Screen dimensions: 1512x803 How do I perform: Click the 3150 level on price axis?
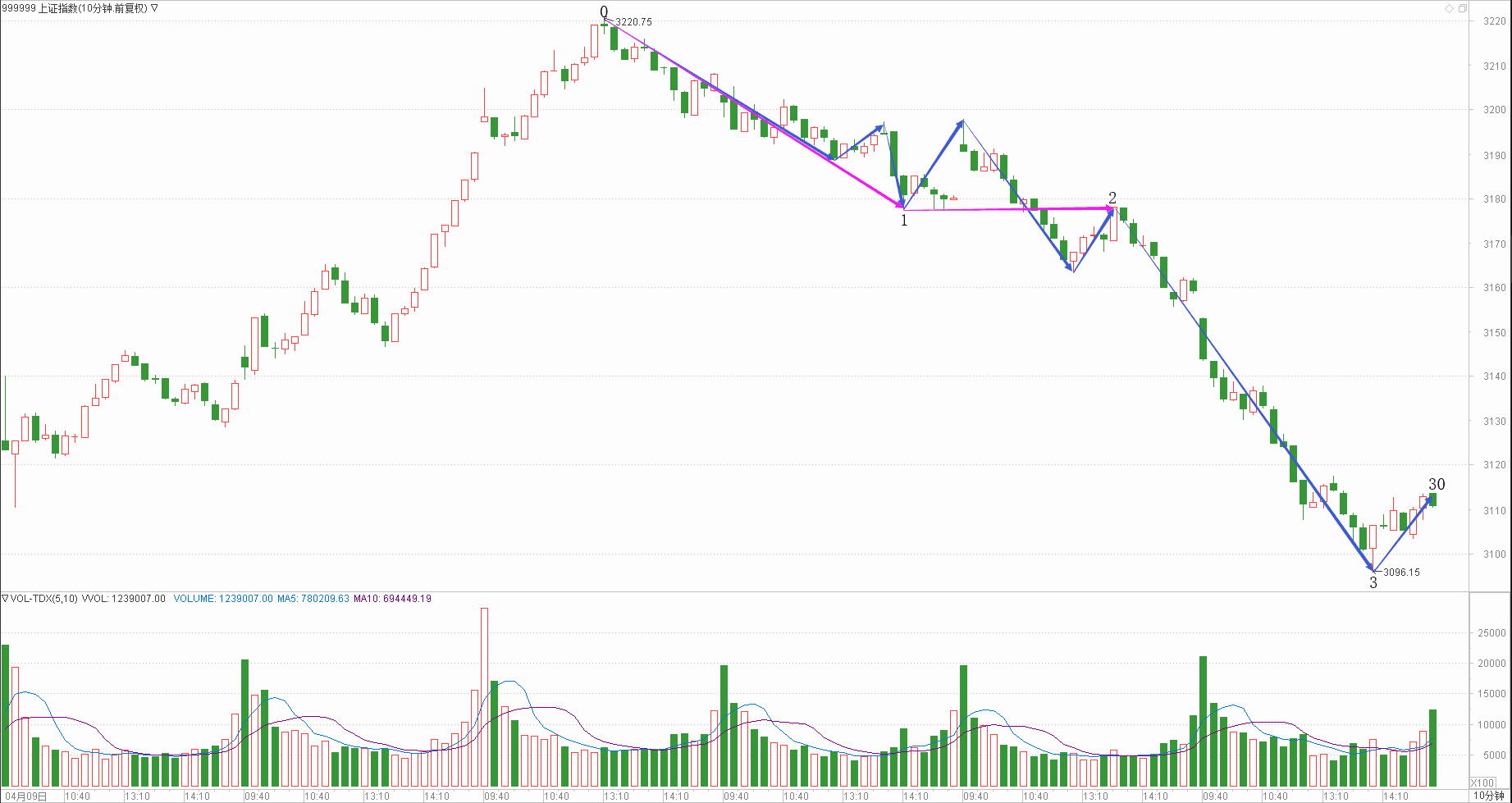1494,332
